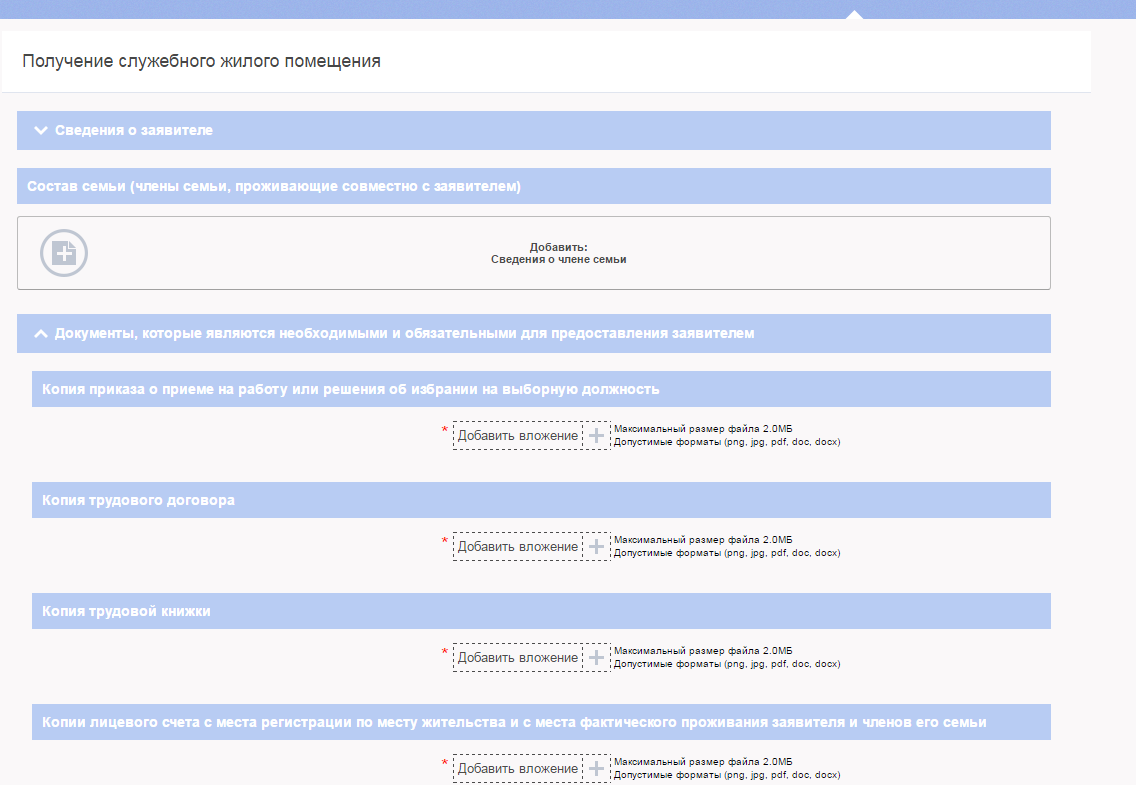Select the Копии лицевого счета header bar
Viewport: 1136px width, 785px height.
tap(514, 722)
